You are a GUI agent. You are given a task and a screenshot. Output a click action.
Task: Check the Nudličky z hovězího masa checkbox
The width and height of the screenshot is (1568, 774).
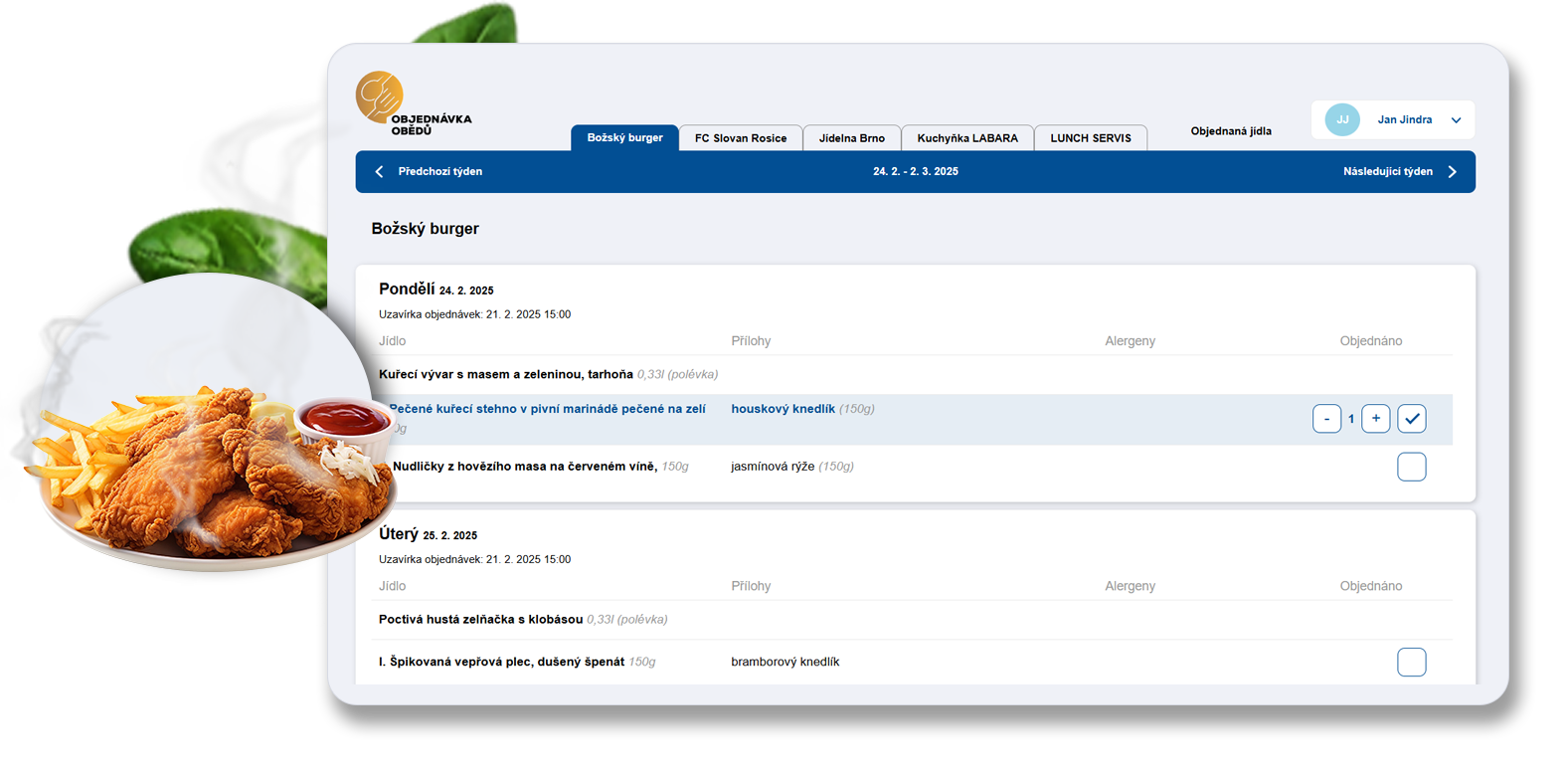1412,467
